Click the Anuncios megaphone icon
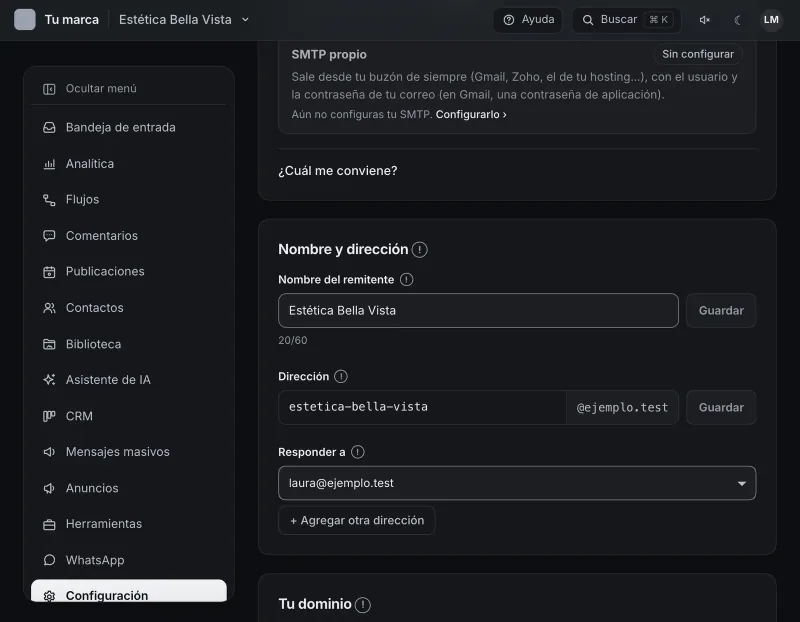 tap(49, 488)
